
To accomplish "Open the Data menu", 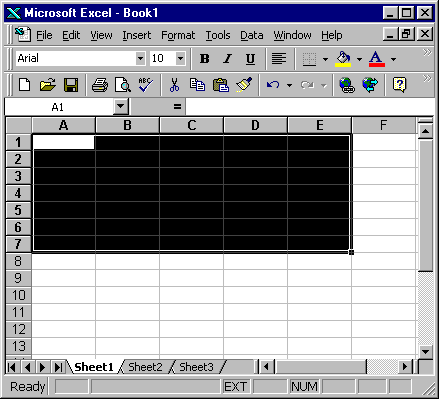I will pyautogui.click(x=252, y=35).
